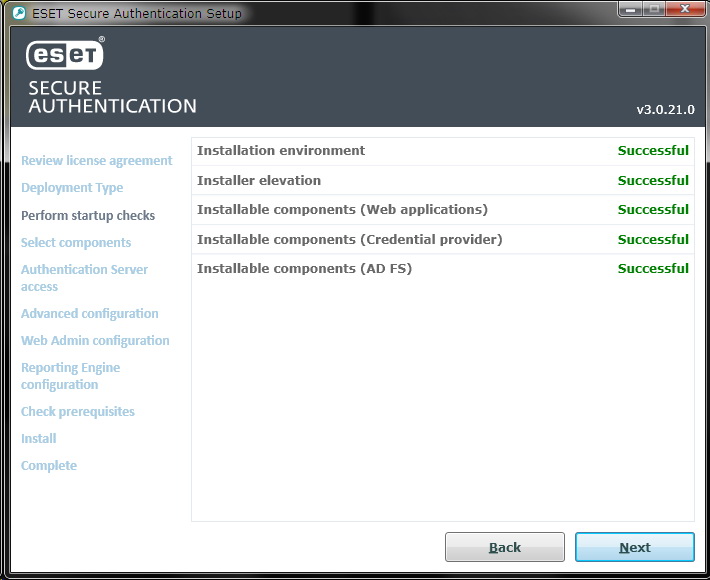Click Installable components (Web applications) label
Viewport: 710px width, 580px height.
(342, 209)
